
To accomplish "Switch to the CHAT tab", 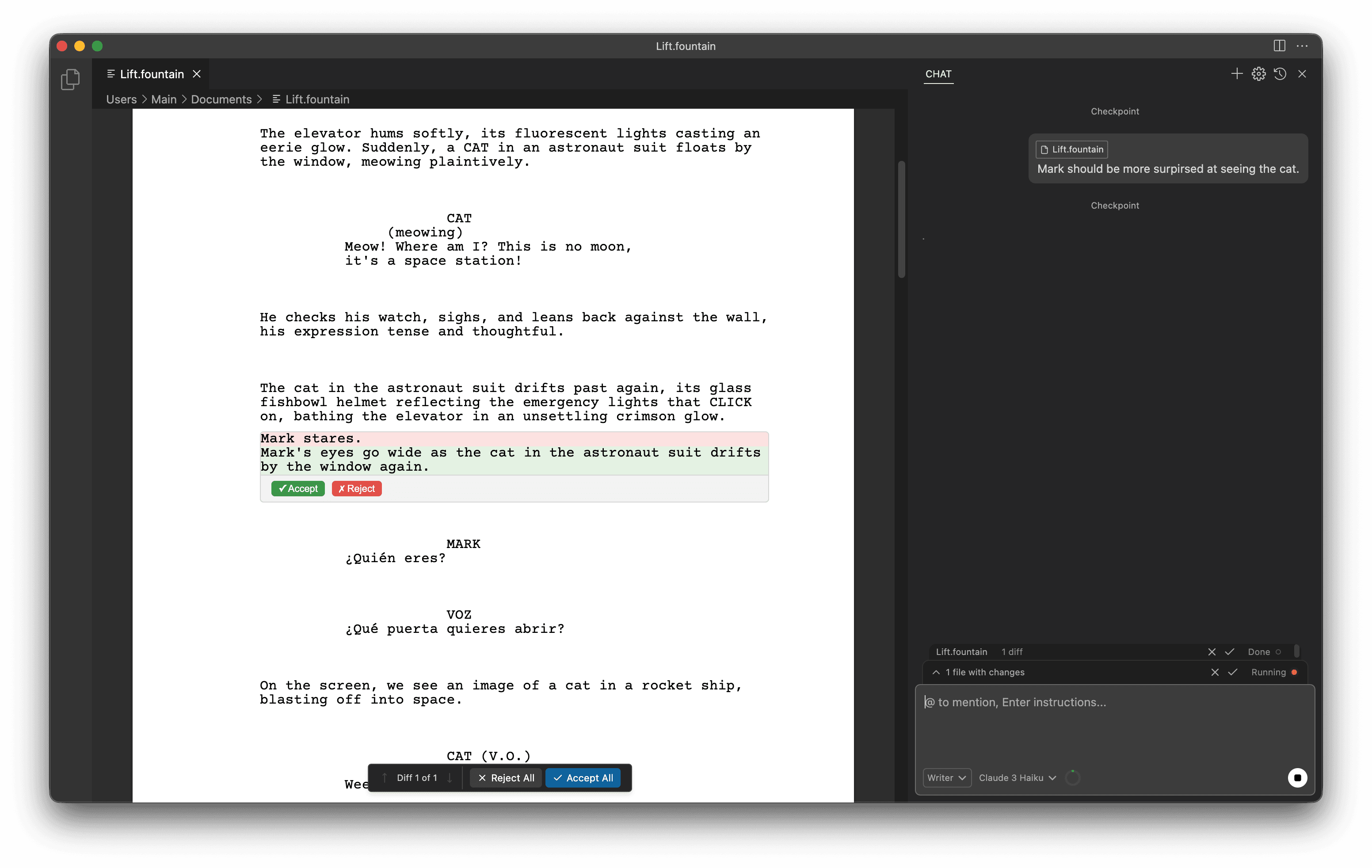I will coord(938,74).
